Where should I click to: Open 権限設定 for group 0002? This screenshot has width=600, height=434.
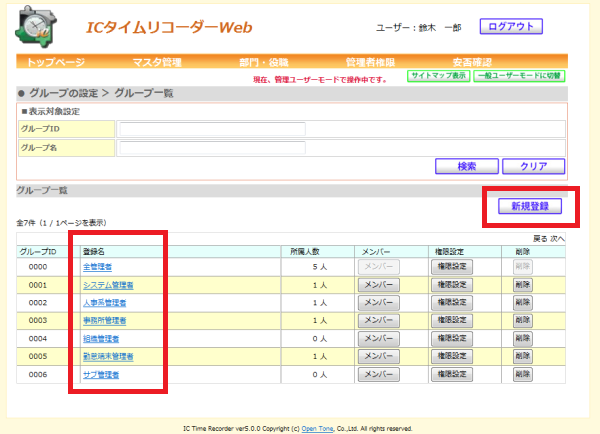coord(452,303)
